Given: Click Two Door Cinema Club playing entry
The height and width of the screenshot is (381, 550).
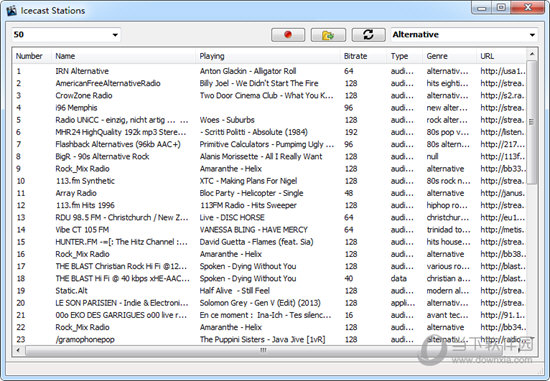Looking at the screenshot, I should [267, 96].
